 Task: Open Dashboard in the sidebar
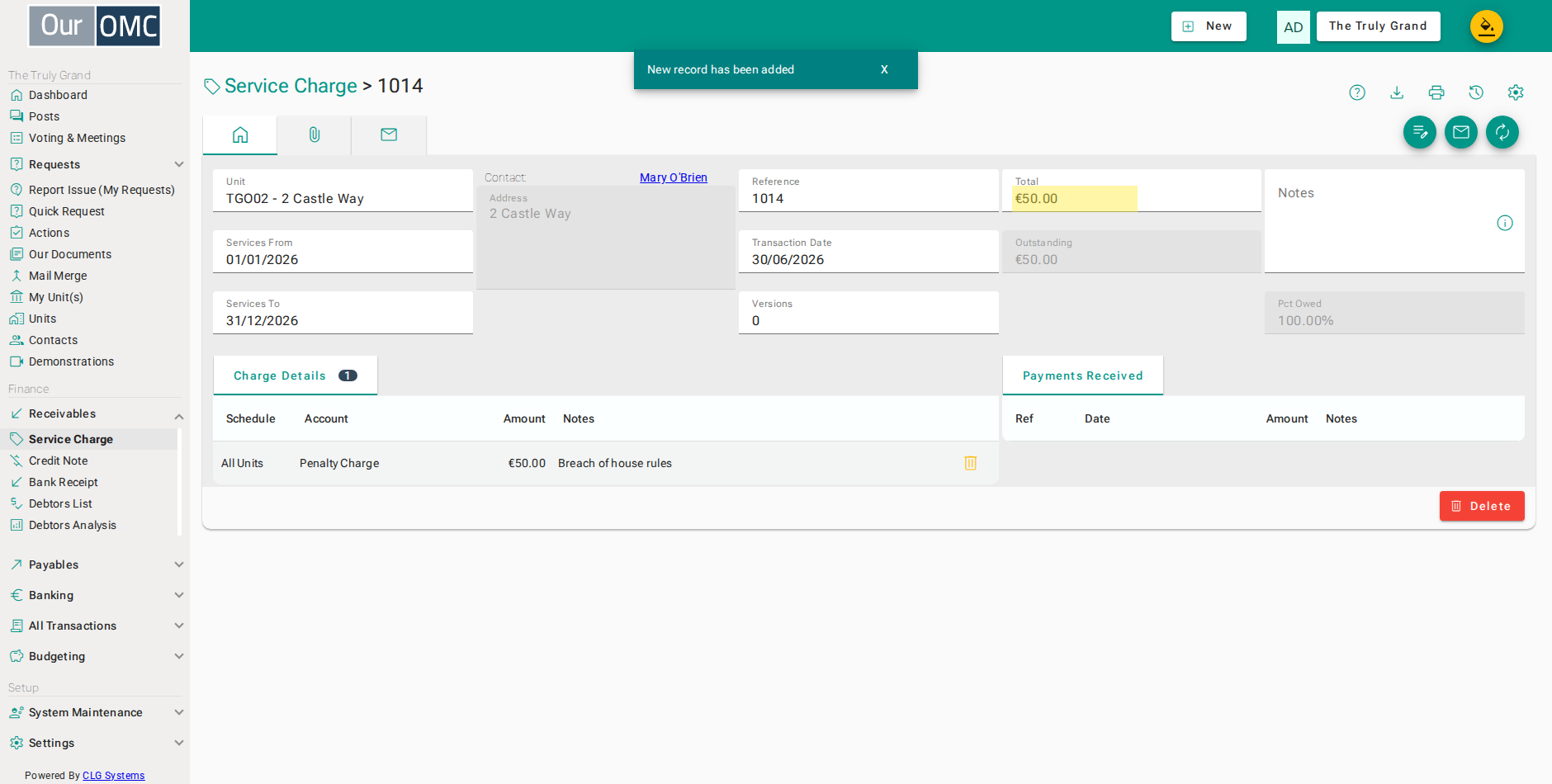pyautogui.click(x=58, y=95)
